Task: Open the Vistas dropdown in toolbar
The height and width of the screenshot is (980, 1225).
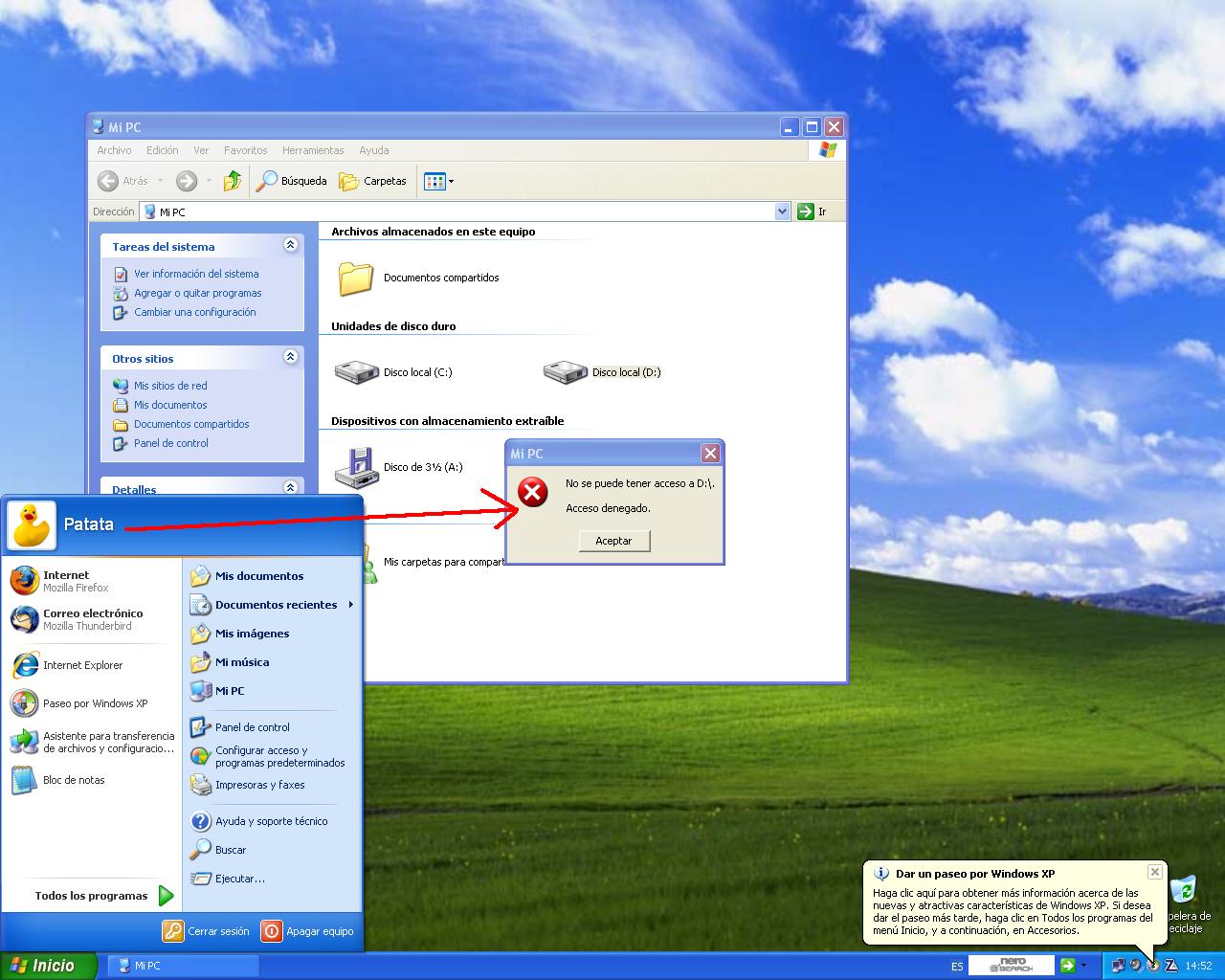Action: tap(438, 180)
